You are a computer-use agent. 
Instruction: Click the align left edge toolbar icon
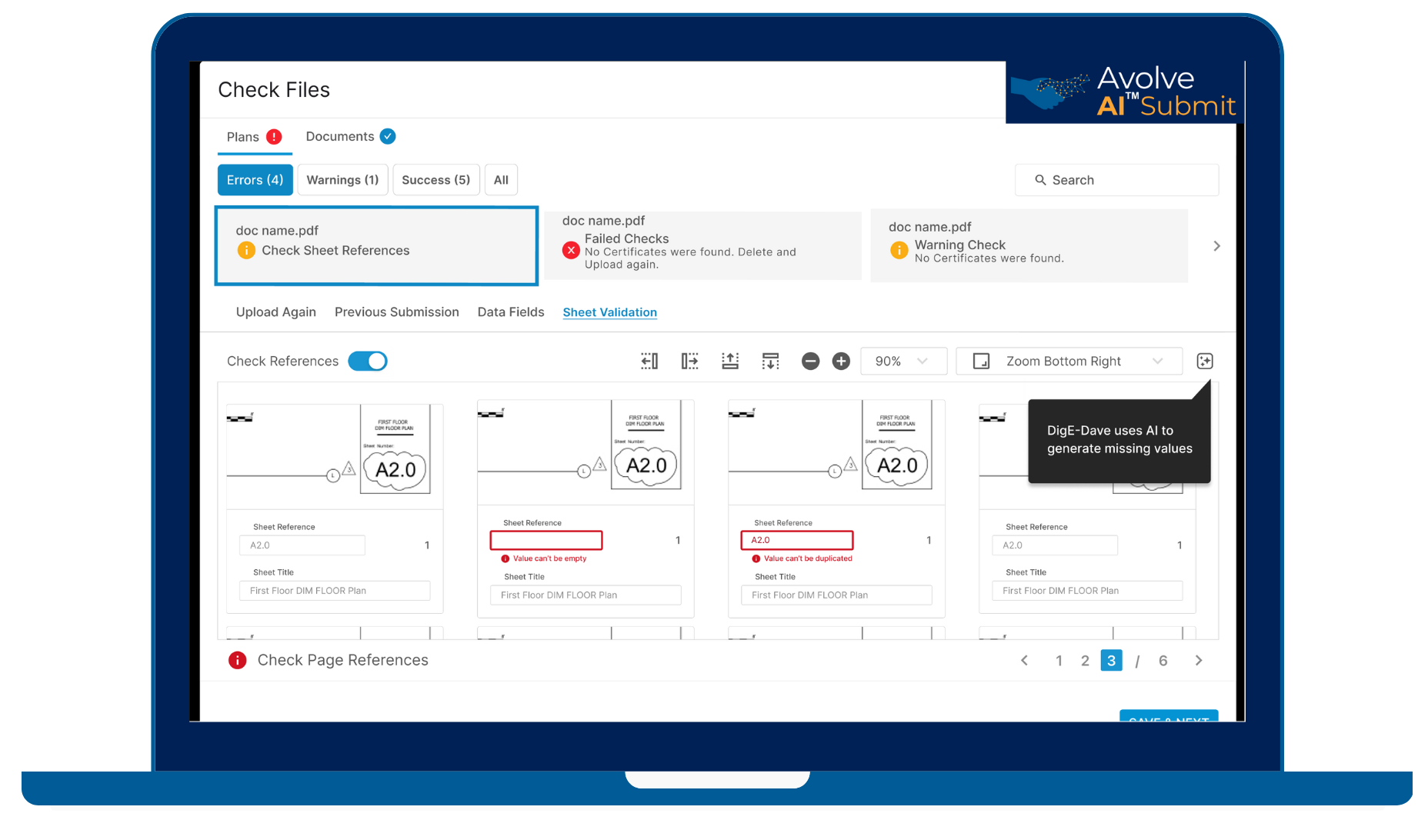649,362
